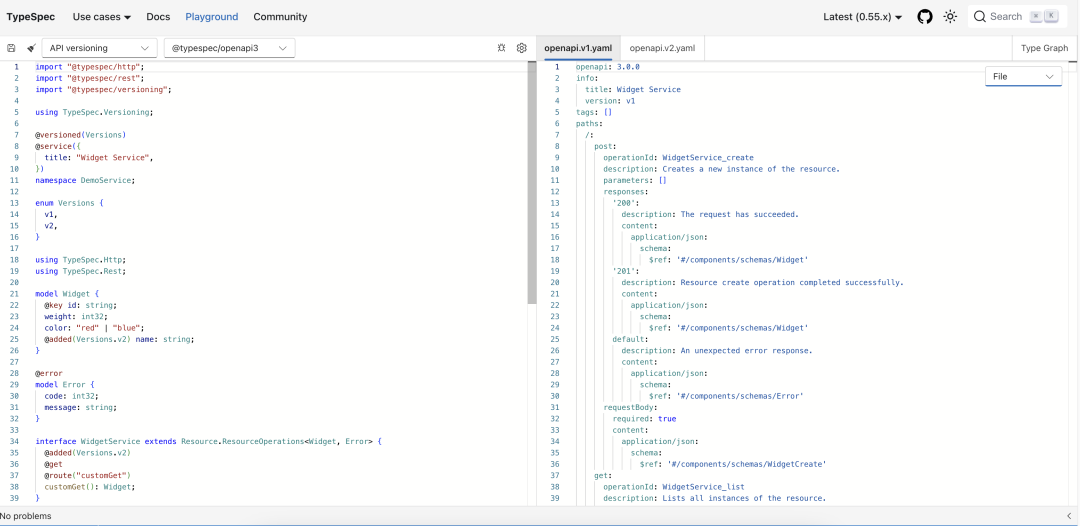This screenshot has height=526, width=1080.
Task: Click the TypeSpec home logo
Action: [31, 17]
